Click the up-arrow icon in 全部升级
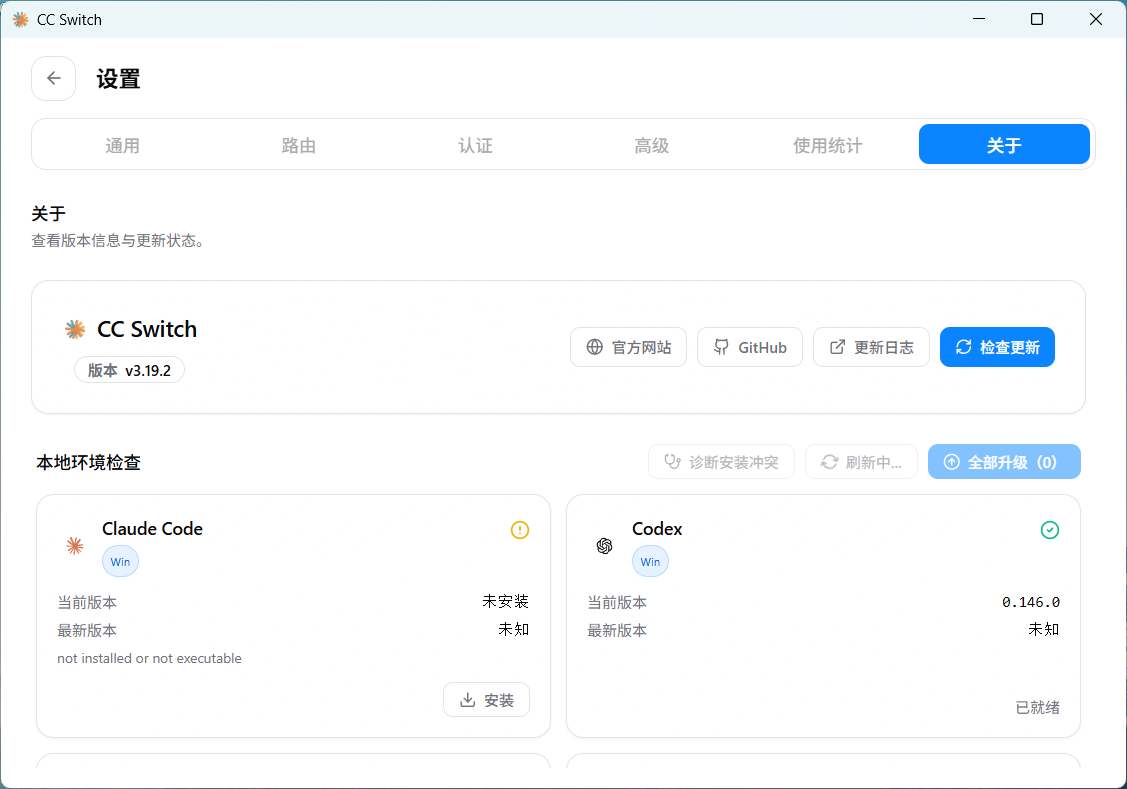The width and height of the screenshot is (1127, 789). pyautogui.click(x=952, y=462)
